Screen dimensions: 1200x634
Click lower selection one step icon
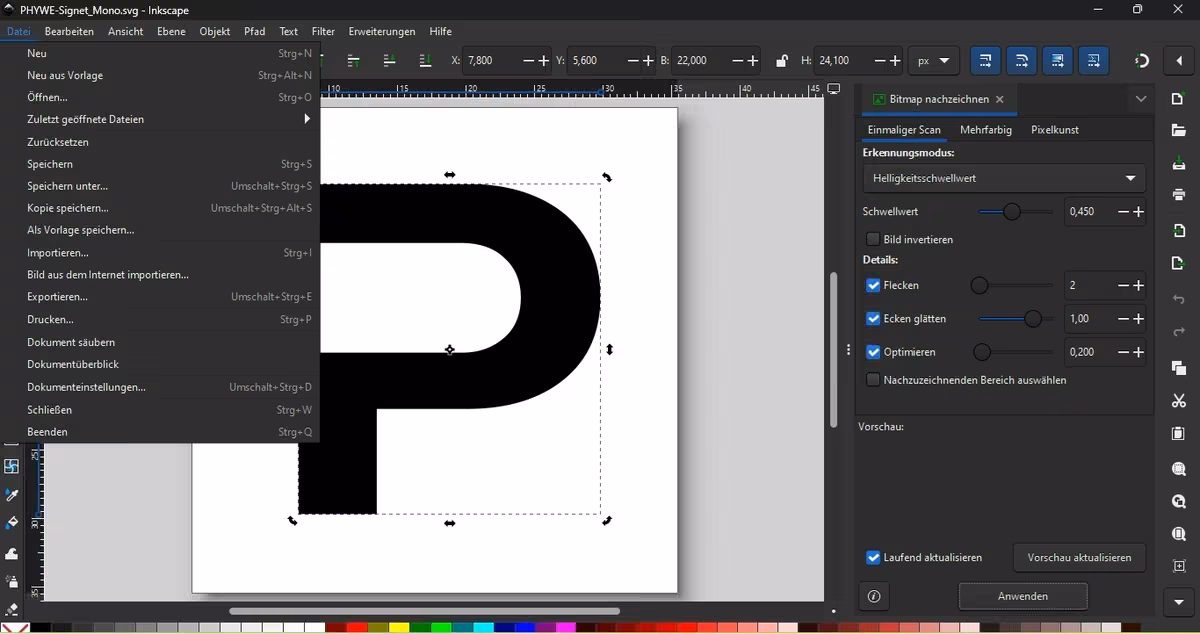(x=390, y=61)
